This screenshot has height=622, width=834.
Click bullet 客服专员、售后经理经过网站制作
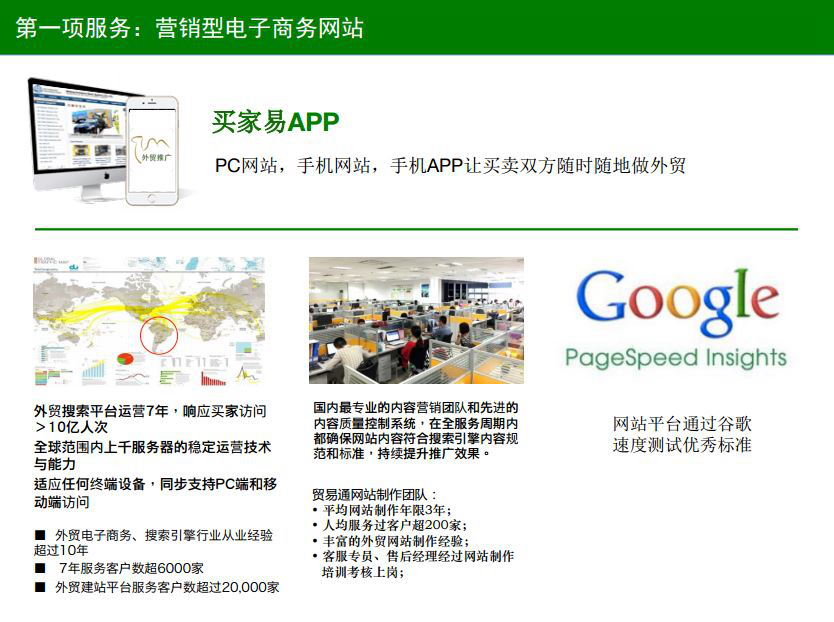click(418, 557)
